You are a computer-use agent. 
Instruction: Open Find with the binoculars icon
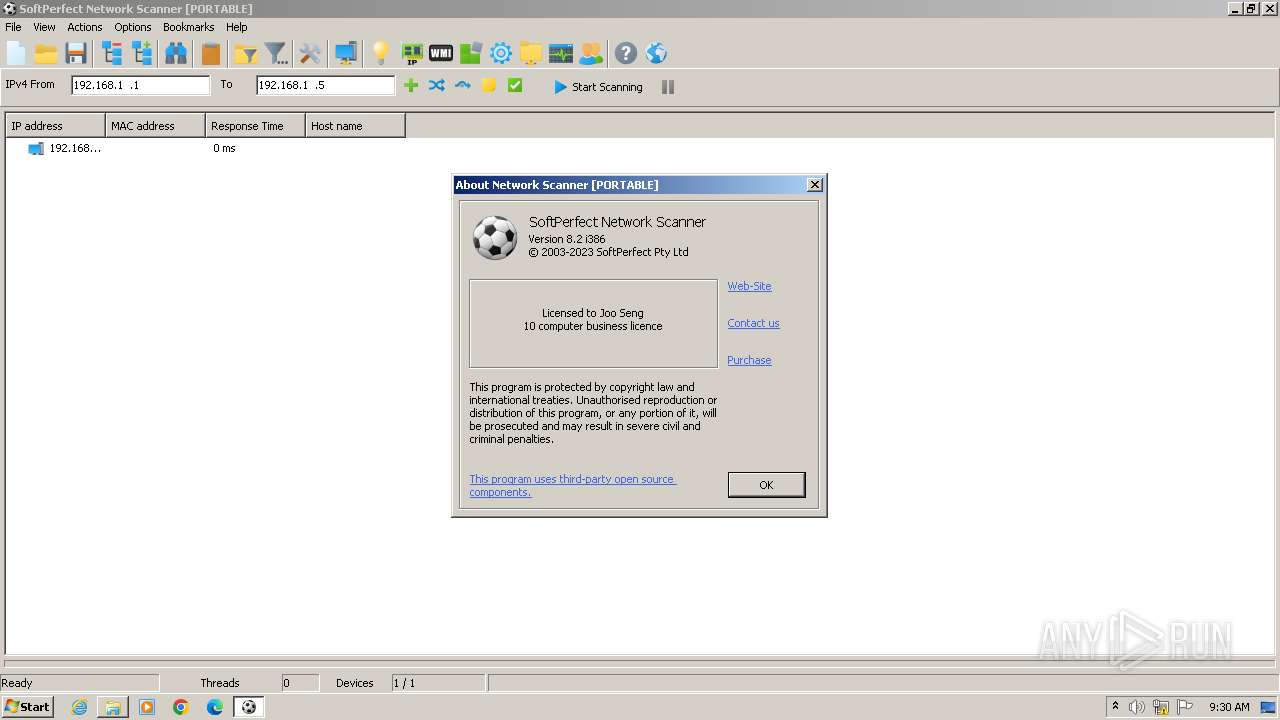tap(176, 53)
